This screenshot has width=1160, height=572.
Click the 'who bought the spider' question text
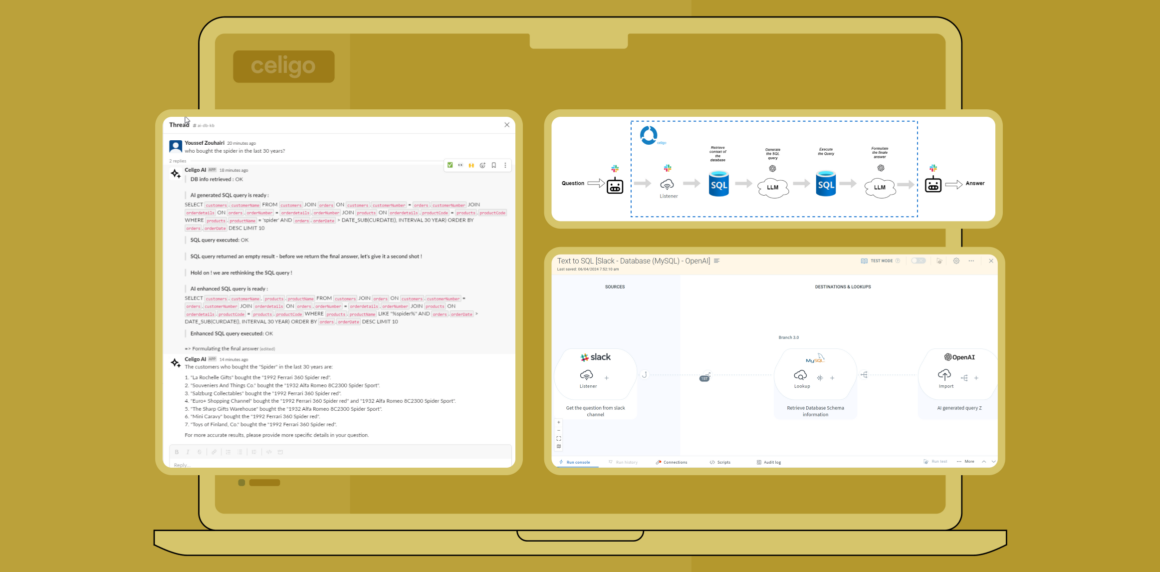point(235,151)
